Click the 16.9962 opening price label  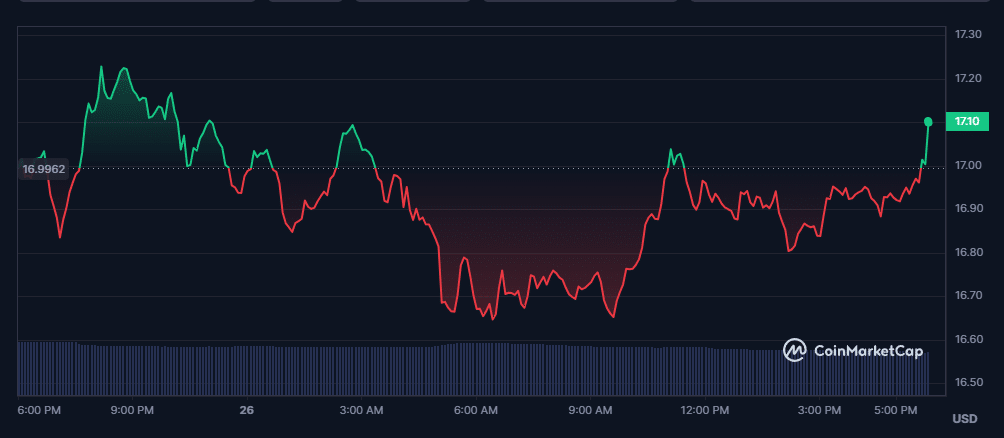43,169
